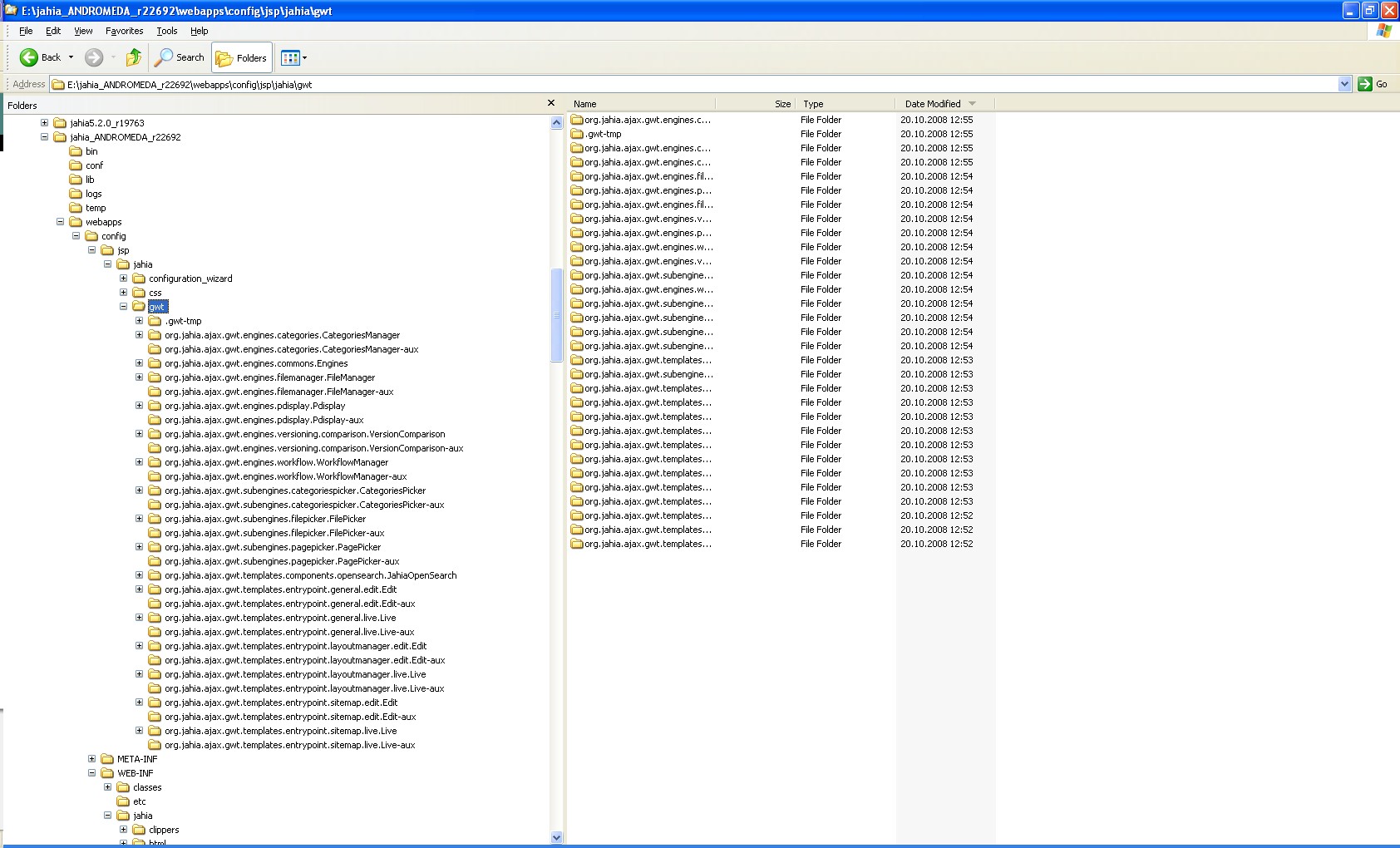Select WorkflowManager-aux folder in tree

click(x=285, y=476)
